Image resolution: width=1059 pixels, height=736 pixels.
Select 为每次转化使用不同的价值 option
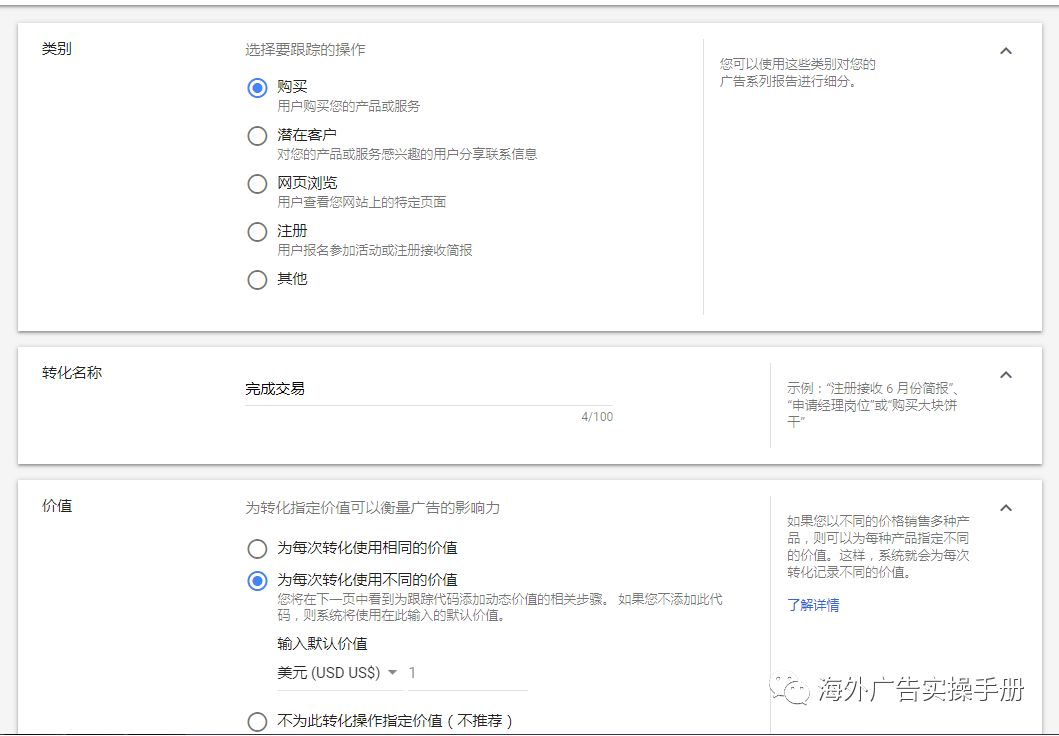pyautogui.click(x=257, y=580)
